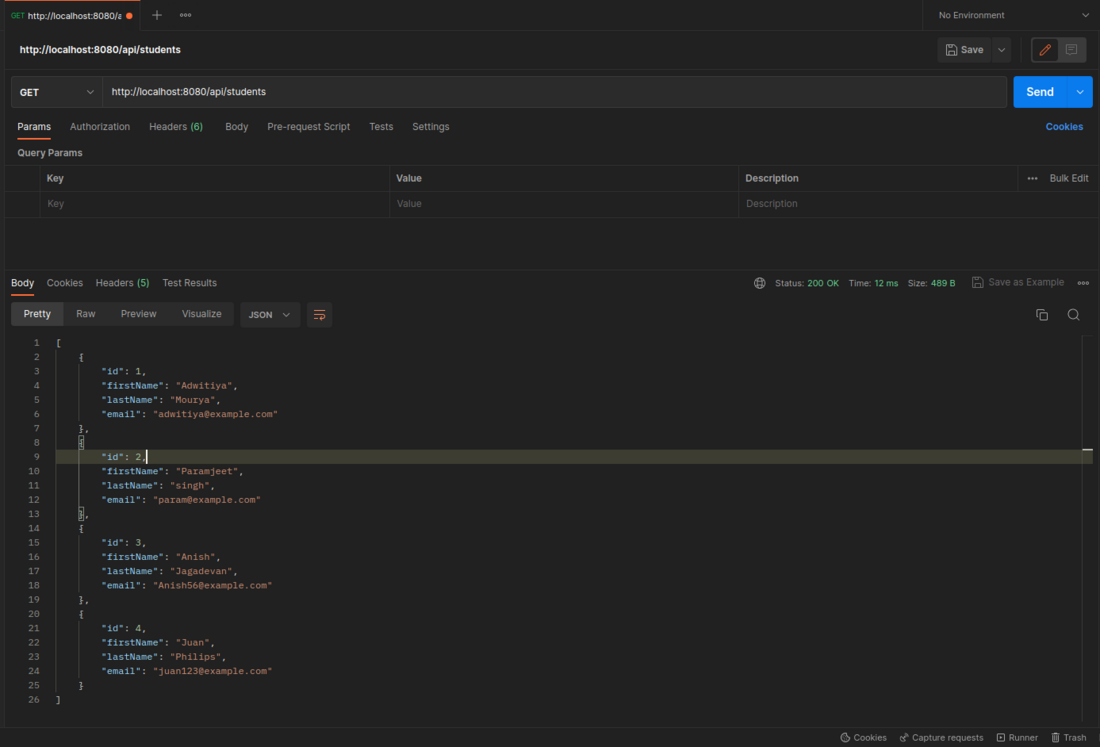The width and height of the screenshot is (1100, 747).
Task: Switch to the Tests tab
Action: click(x=381, y=127)
